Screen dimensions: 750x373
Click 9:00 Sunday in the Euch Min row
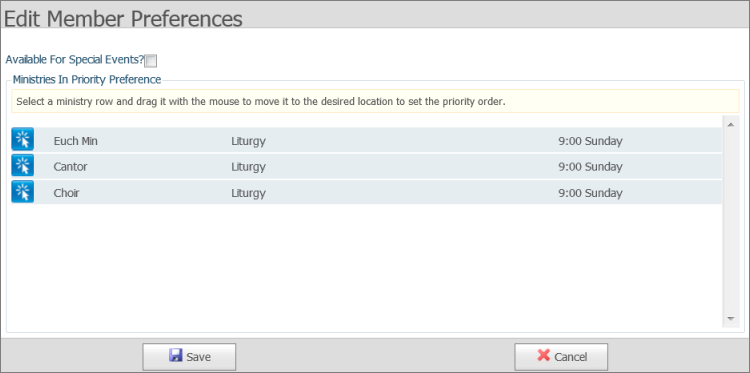click(590, 142)
